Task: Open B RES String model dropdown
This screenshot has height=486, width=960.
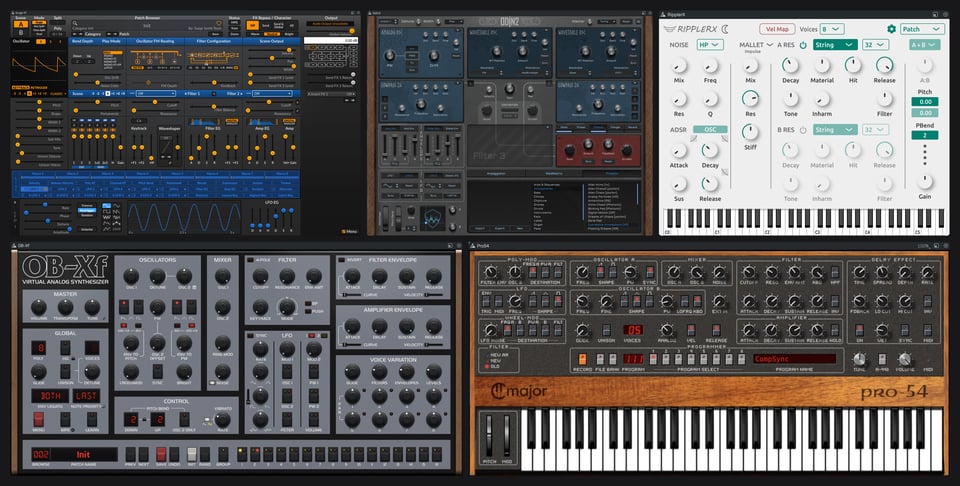Action: [x=835, y=130]
